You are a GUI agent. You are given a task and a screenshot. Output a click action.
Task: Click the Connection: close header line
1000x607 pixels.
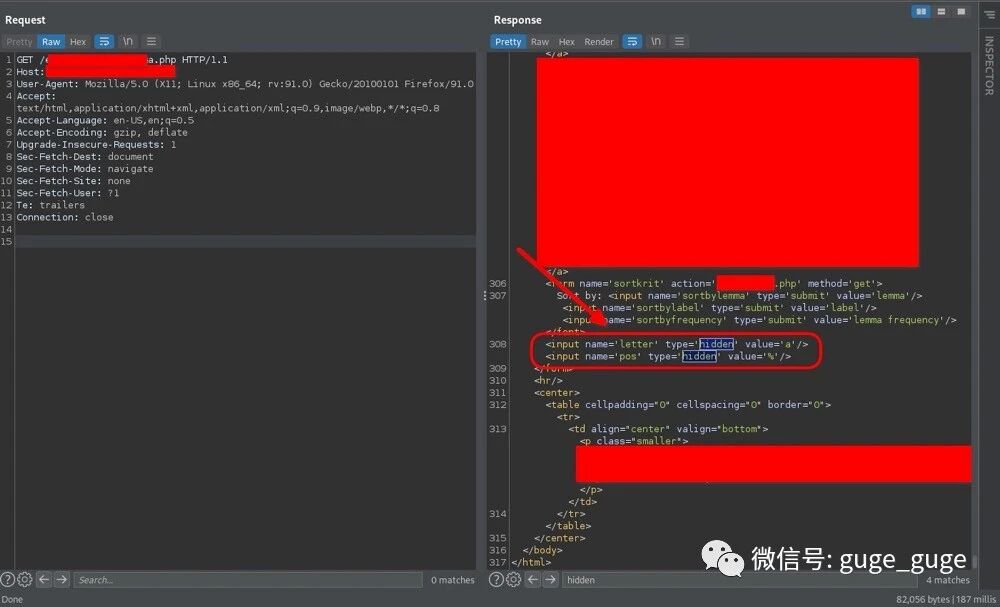(x=65, y=217)
